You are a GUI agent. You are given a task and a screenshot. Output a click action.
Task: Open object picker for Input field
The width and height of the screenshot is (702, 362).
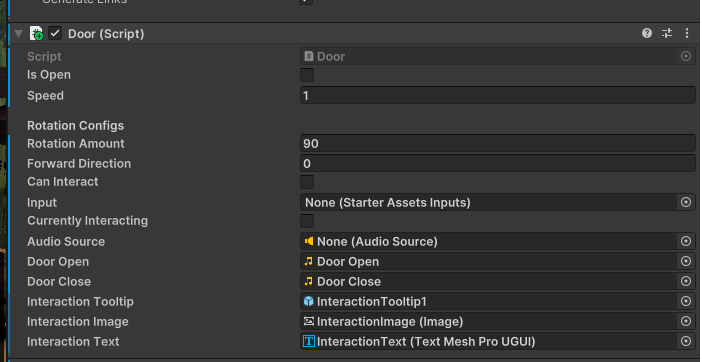[685, 202]
